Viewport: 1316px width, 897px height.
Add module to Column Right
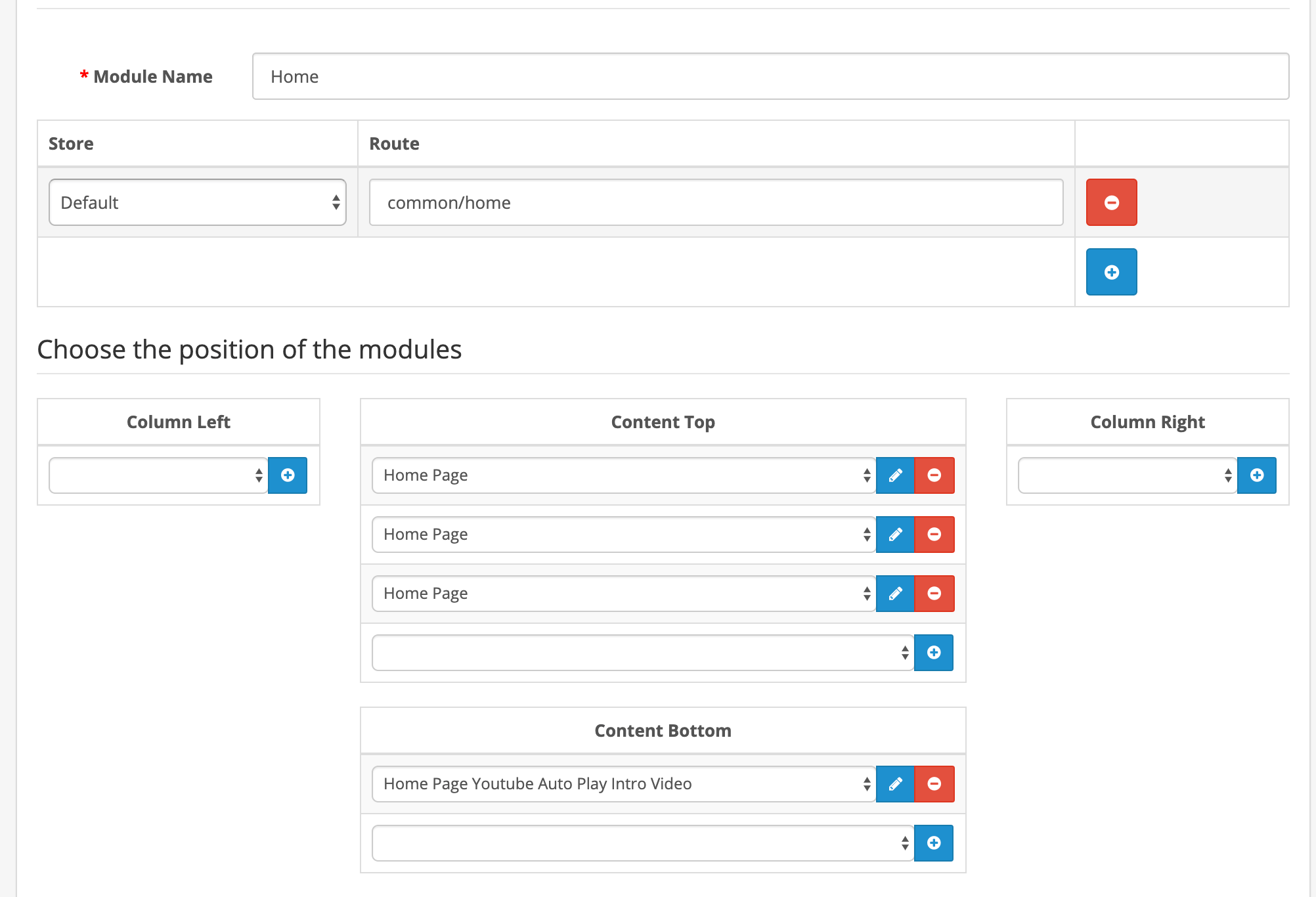click(x=1256, y=475)
